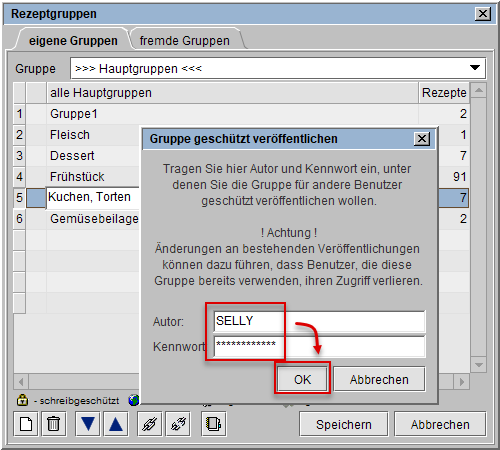Move group up with blue up triangle
This screenshot has width=500, height=450.
pos(116,424)
